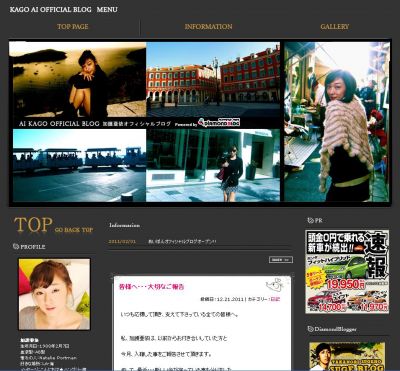The height and width of the screenshot is (371, 400).
Task: Click the DiamondBlogger heading icon
Action: [310, 329]
